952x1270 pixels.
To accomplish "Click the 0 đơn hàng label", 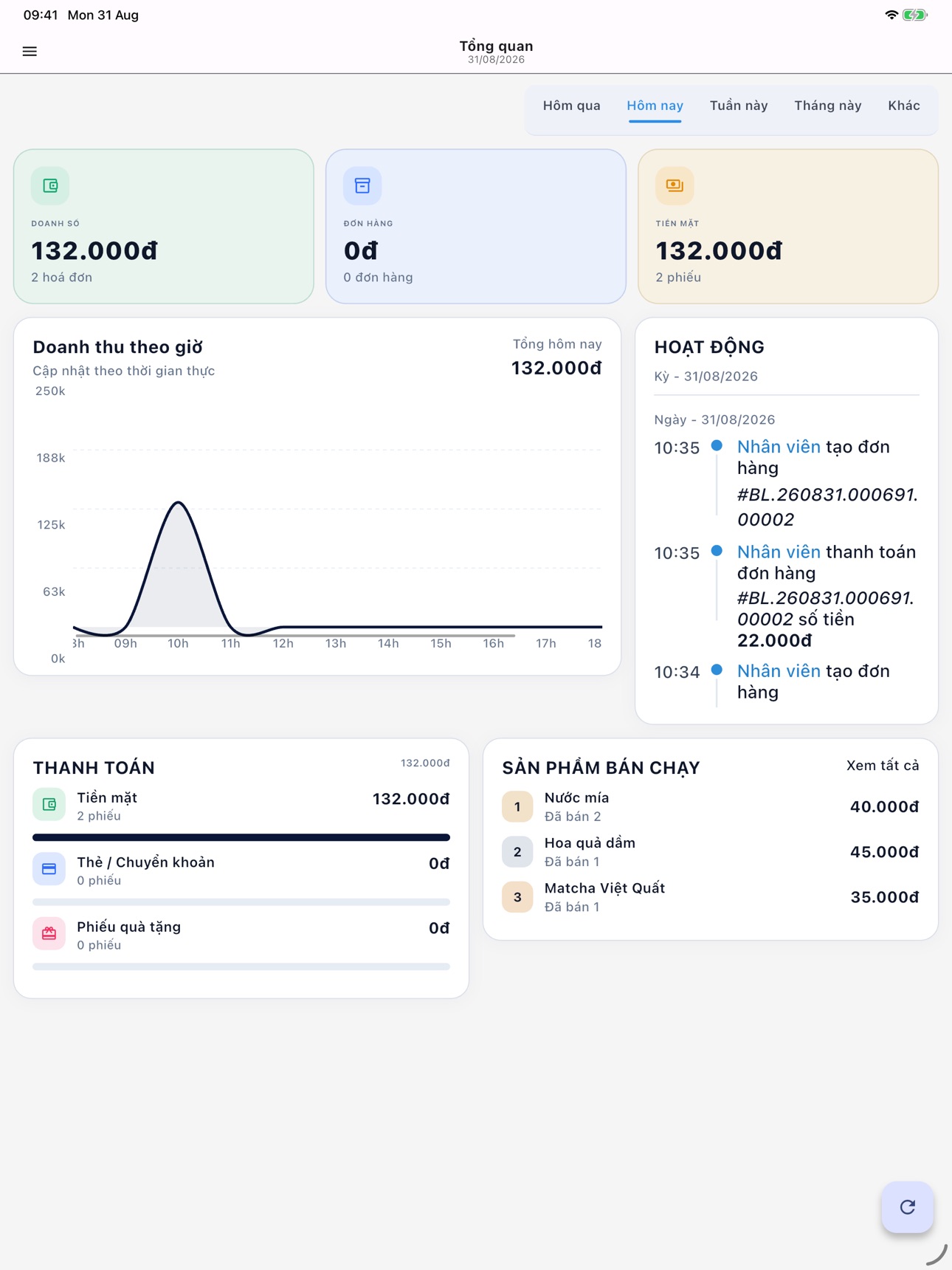I will 378,278.
